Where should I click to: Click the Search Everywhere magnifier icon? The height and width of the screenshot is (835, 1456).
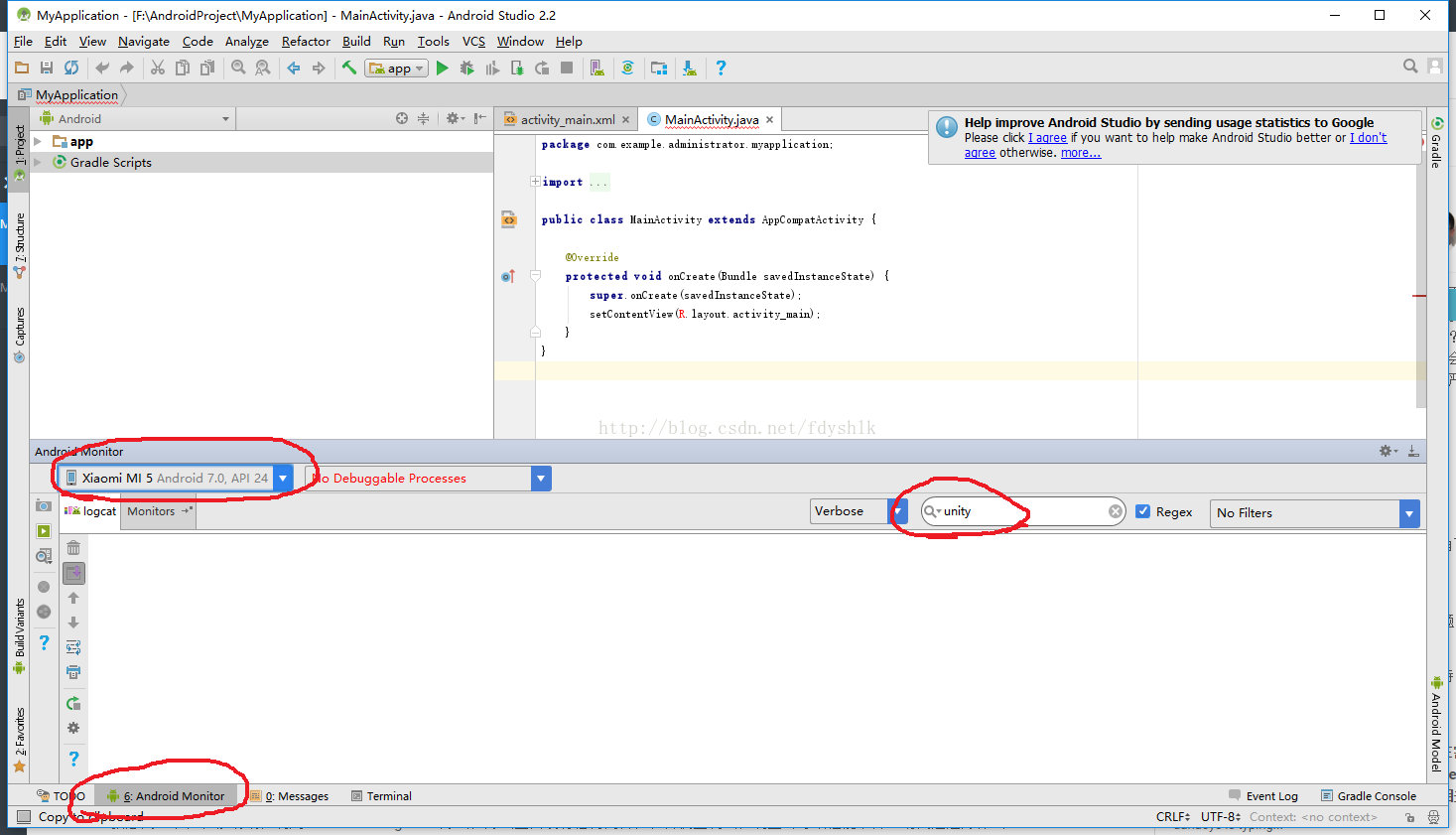pyautogui.click(x=1410, y=66)
